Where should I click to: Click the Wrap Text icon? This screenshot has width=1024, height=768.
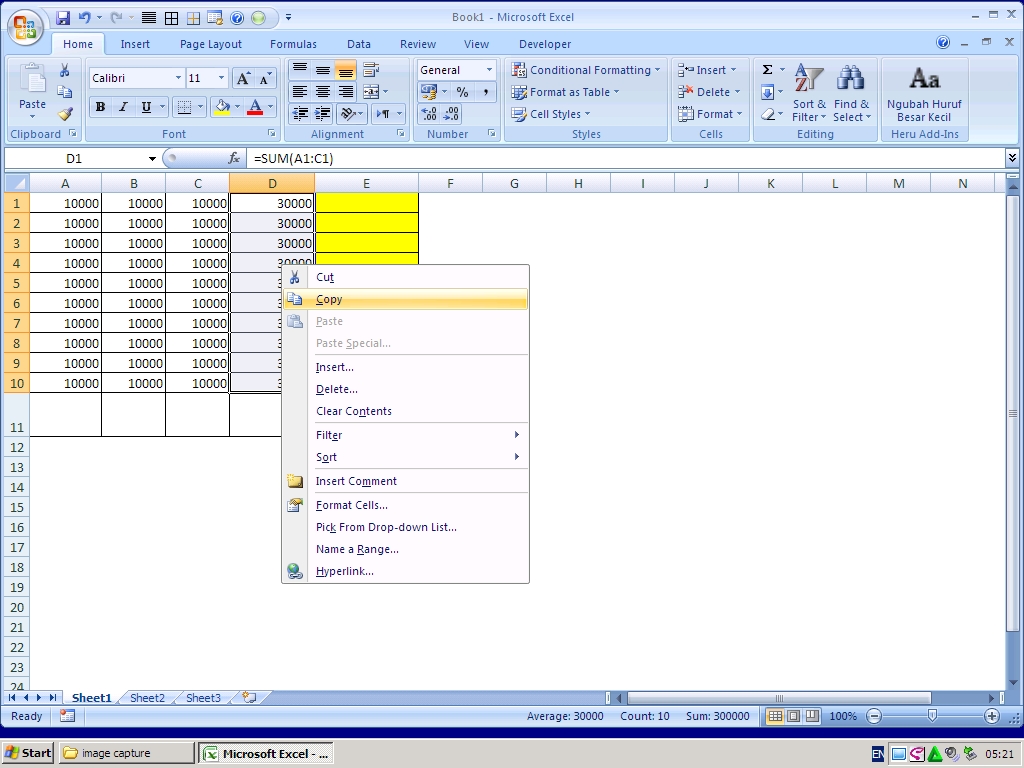(372, 70)
